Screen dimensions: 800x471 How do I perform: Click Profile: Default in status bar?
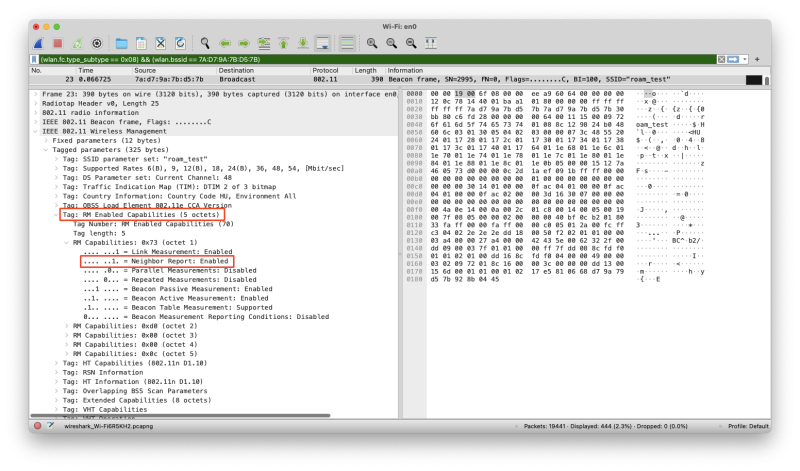748,426
